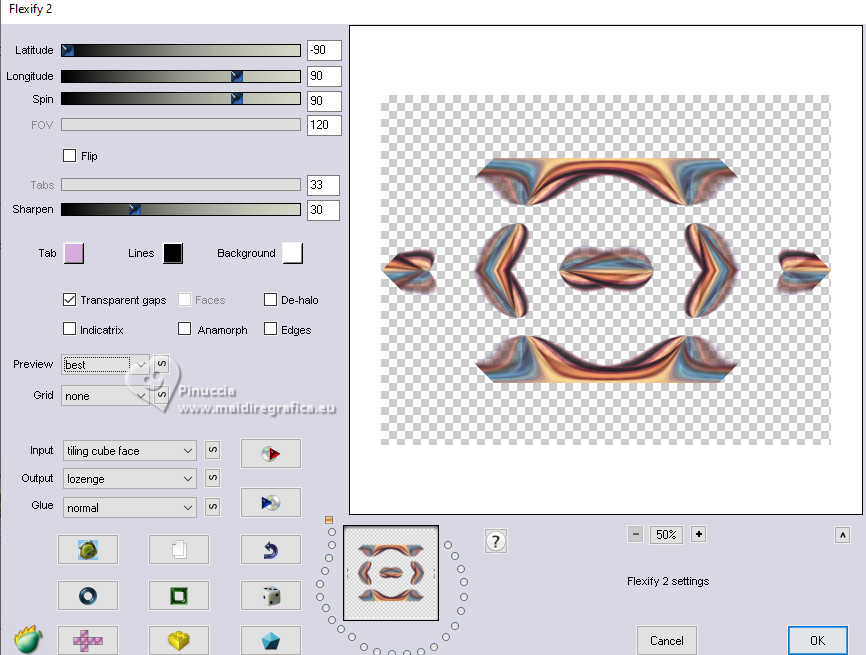Enable the De-halo checkbox
Screen dimensions: 866x655
[270, 299]
